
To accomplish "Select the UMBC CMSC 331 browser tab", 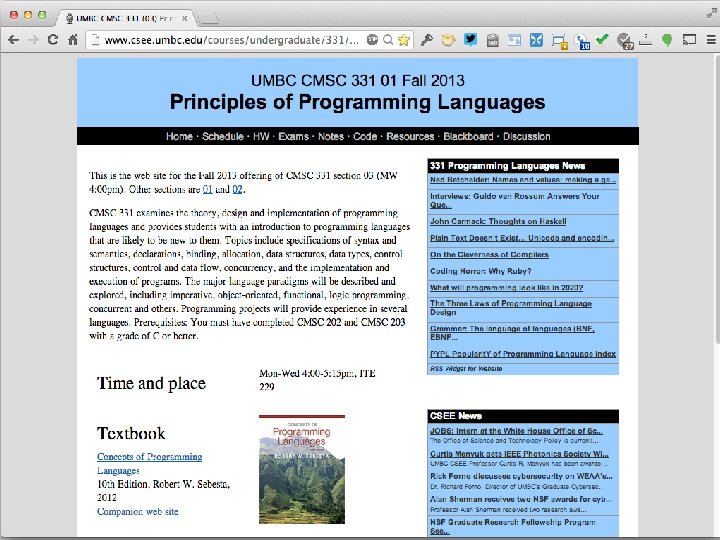I will [x=124, y=18].
